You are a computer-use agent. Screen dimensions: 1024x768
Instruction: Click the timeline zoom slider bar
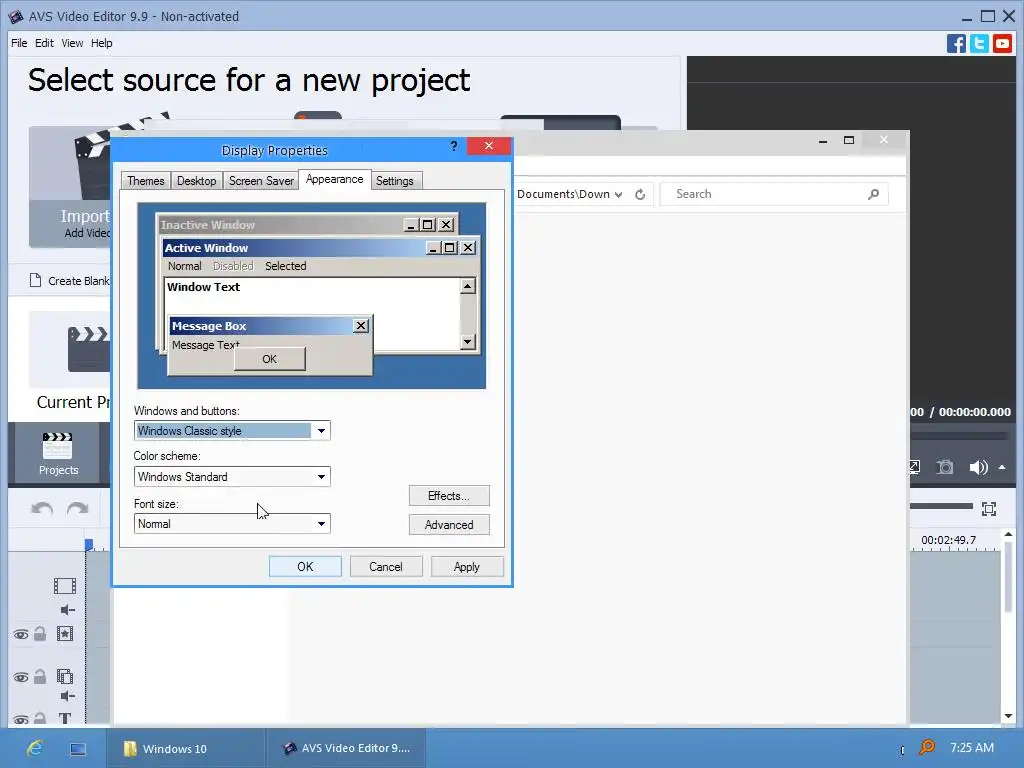[x=941, y=506]
